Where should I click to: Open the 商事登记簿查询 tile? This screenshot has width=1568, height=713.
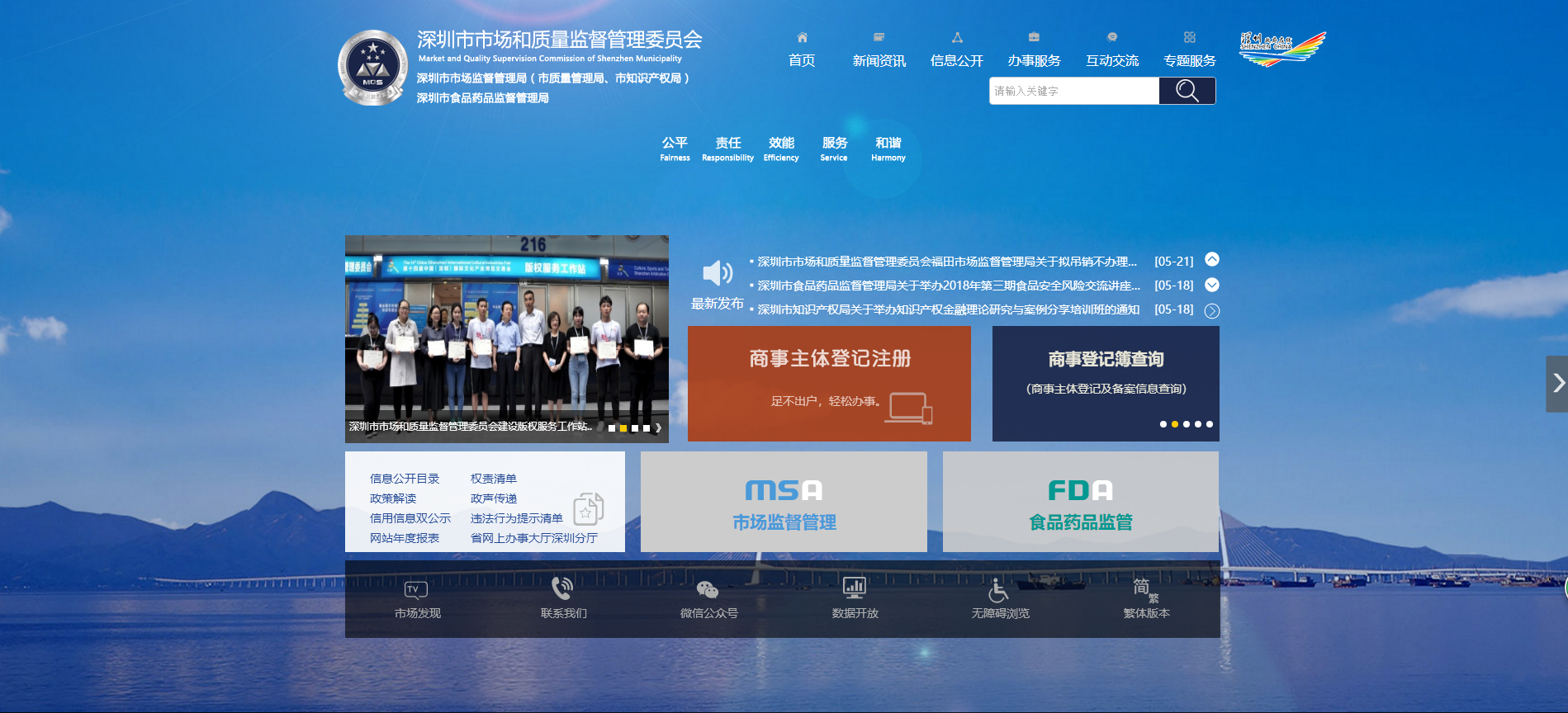pyautogui.click(x=1106, y=384)
